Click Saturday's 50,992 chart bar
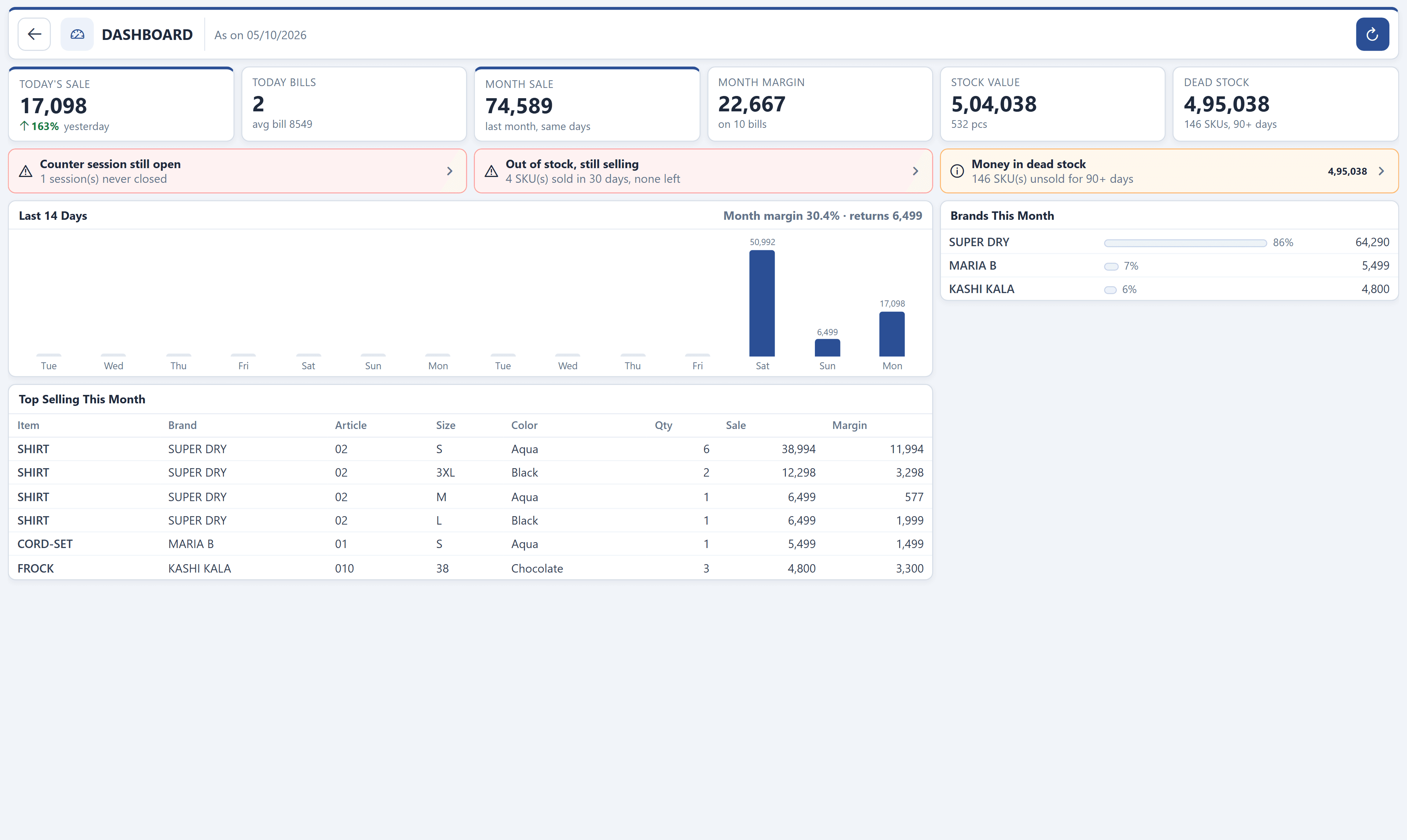Image resolution: width=1407 pixels, height=840 pixels. [x=762, y=303]
